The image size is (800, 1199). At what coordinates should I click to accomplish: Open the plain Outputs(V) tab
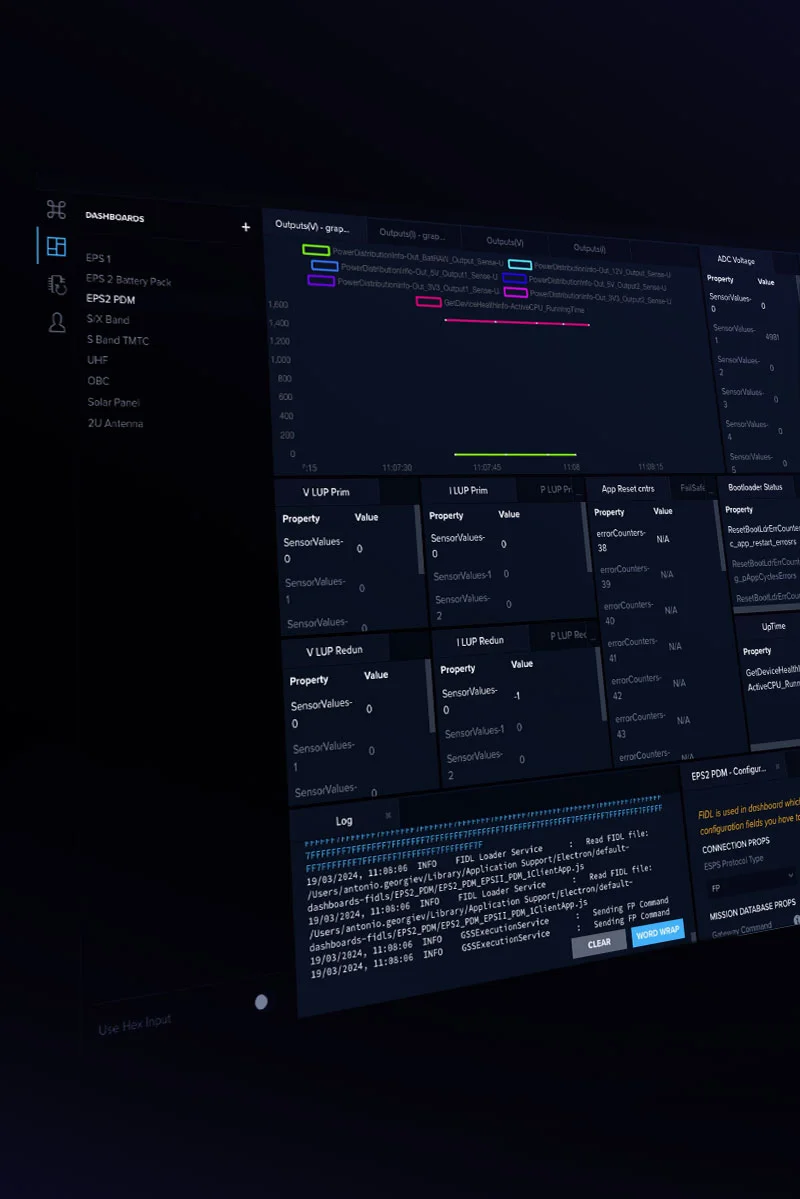click(504, 241)
